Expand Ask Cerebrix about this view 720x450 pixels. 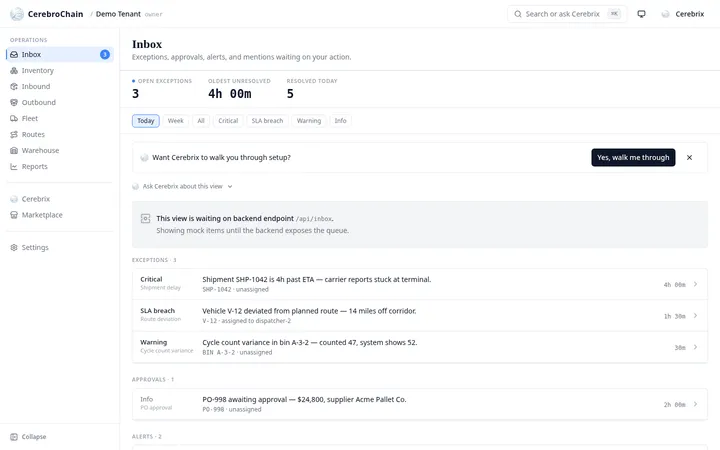point(182,186)
